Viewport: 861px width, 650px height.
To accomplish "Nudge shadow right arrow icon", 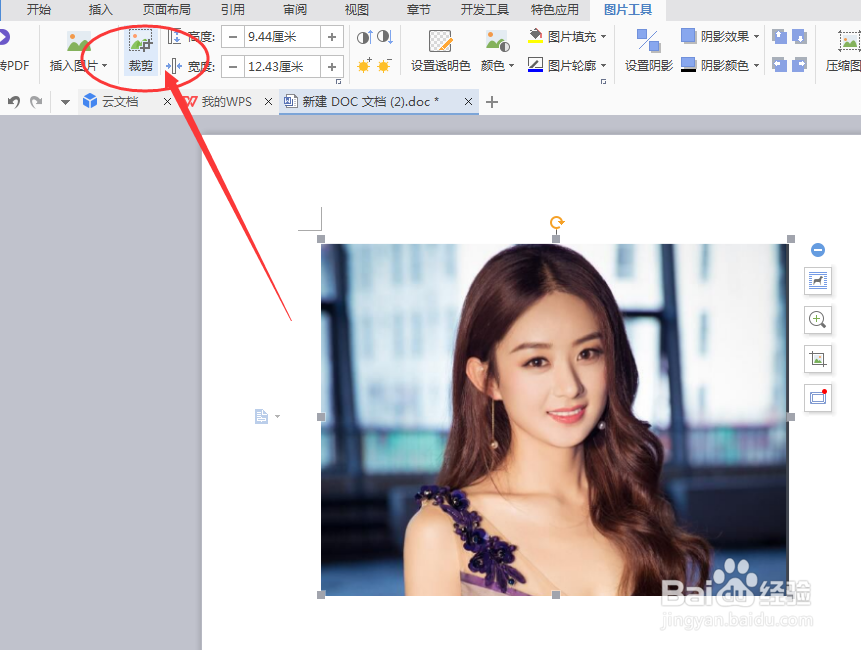I will (x=800, y=65).
